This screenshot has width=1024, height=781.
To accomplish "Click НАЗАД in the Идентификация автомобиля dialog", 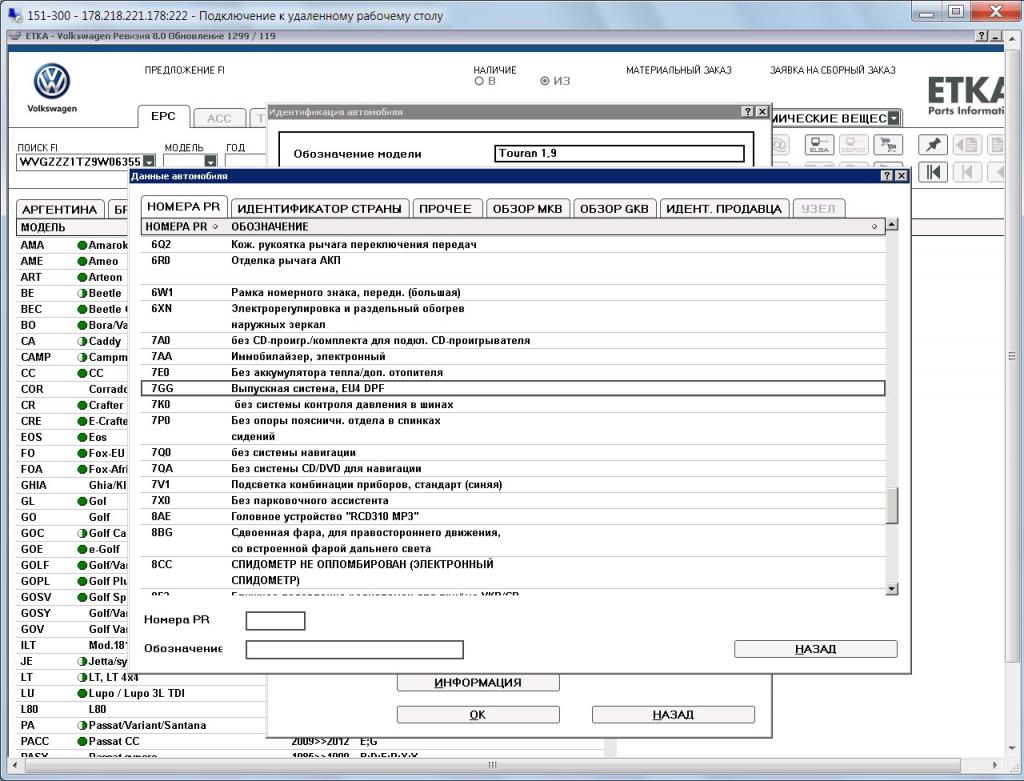I will click(673, 714).
